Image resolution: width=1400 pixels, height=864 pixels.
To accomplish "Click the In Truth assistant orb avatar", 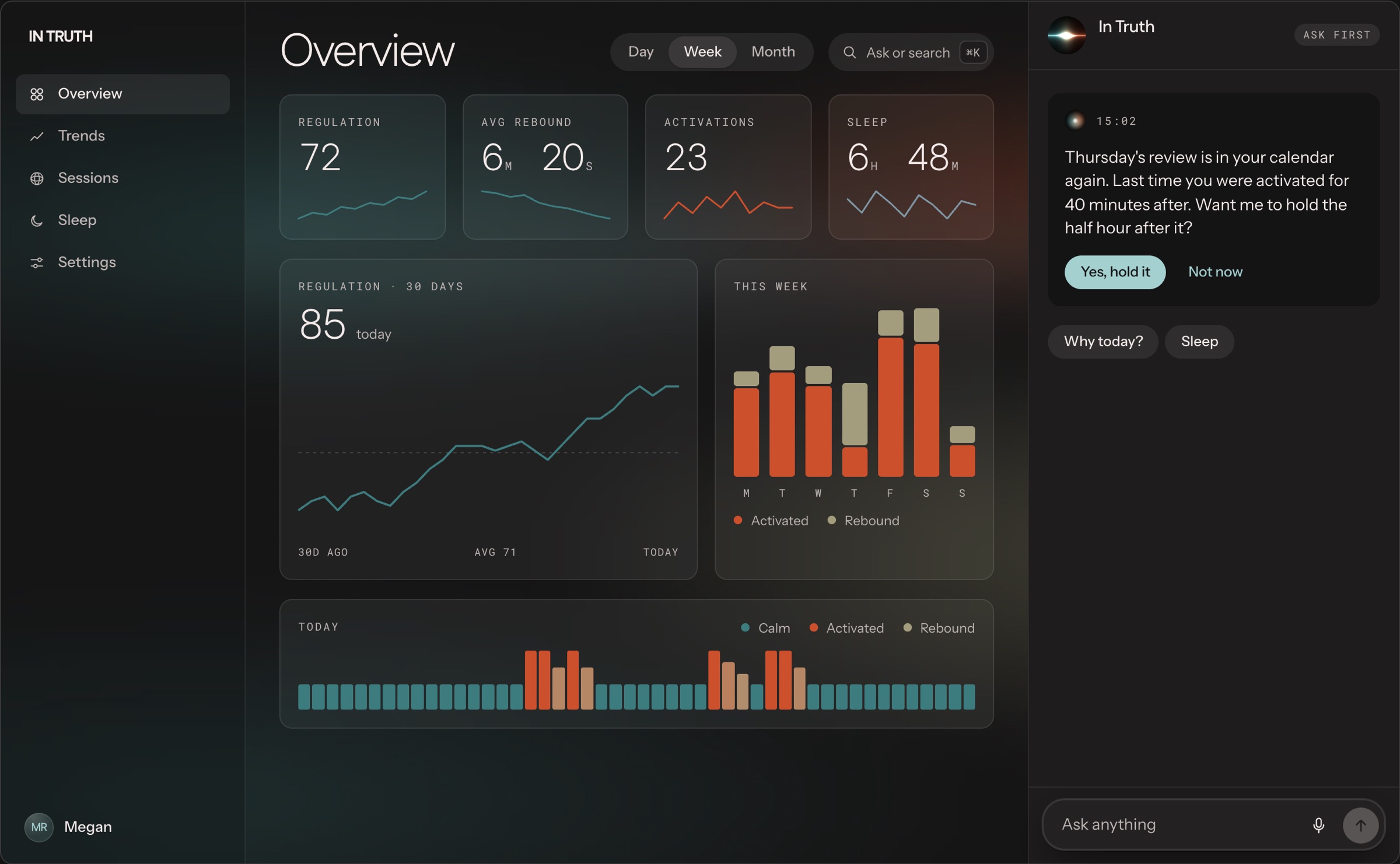I will click(x=1066, y=35).
